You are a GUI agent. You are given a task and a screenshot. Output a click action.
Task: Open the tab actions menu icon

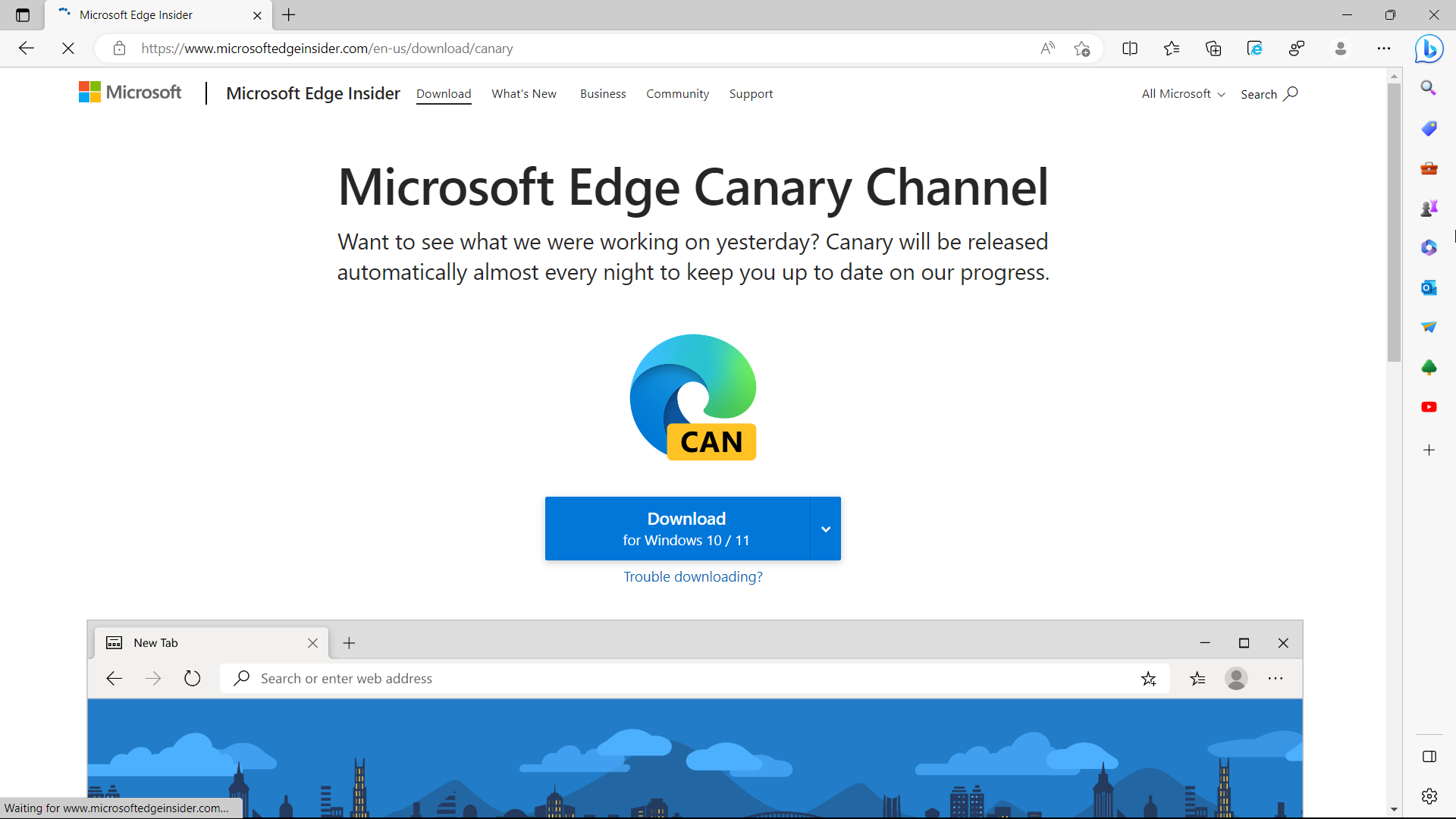pyautogui.click(x=22, y=15)
